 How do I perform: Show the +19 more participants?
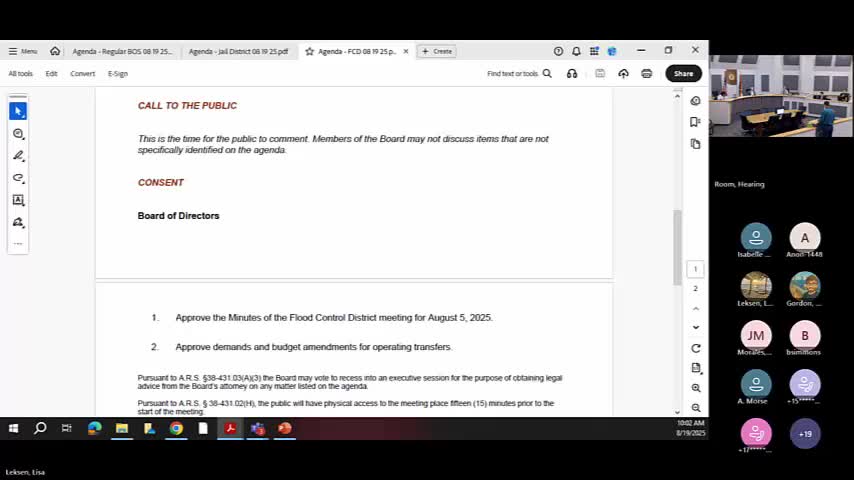point(805,434)
